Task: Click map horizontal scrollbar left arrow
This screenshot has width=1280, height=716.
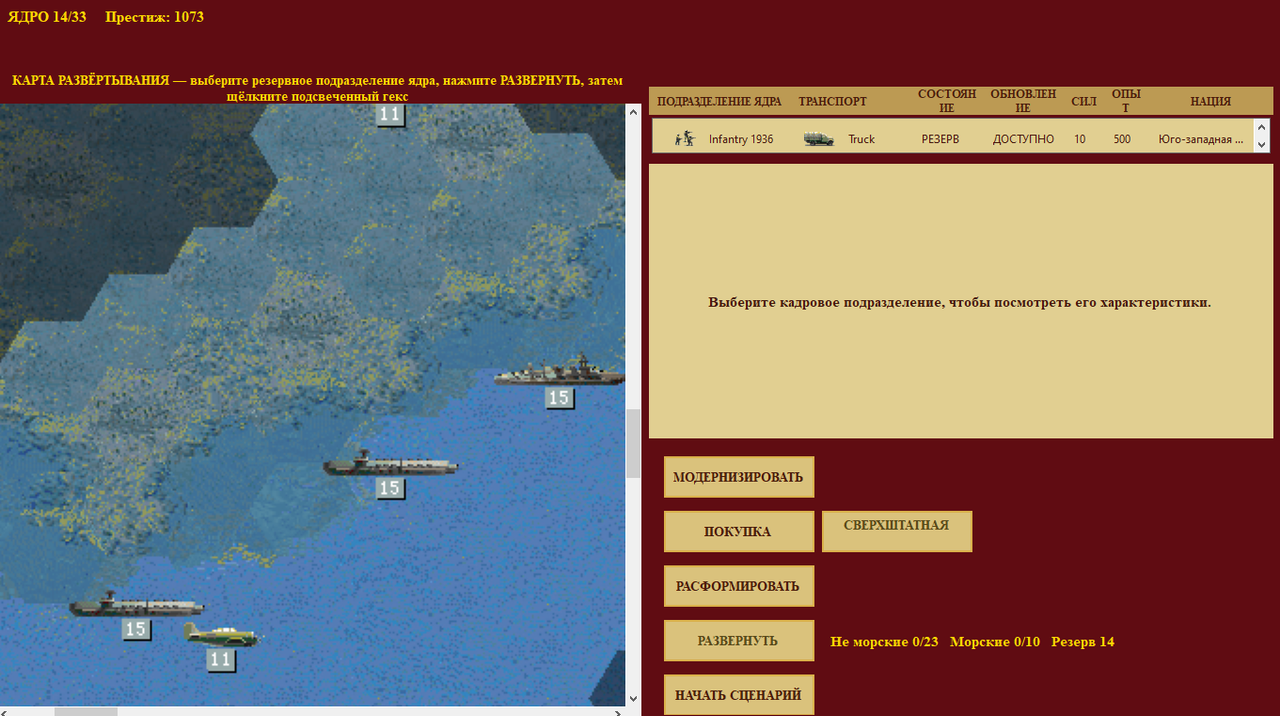Action: pyautogui.click(x=7, y=712)
